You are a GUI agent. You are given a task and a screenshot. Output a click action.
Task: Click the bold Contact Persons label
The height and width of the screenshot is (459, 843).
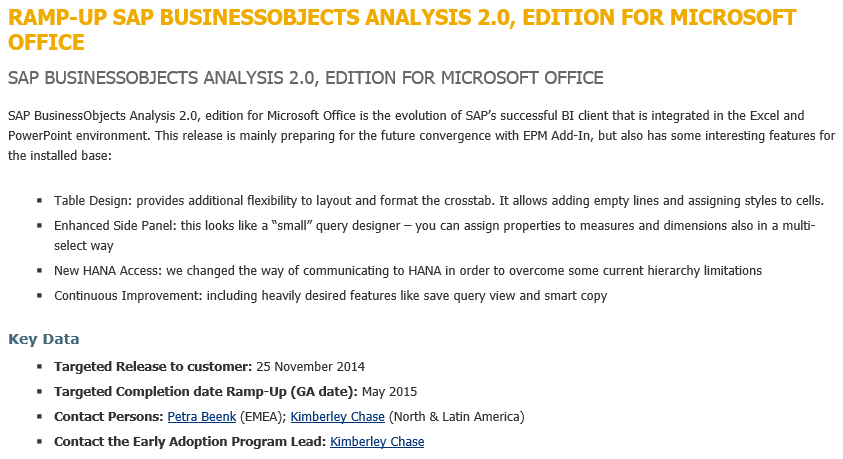pyautogui.click(x=108, y=416)
